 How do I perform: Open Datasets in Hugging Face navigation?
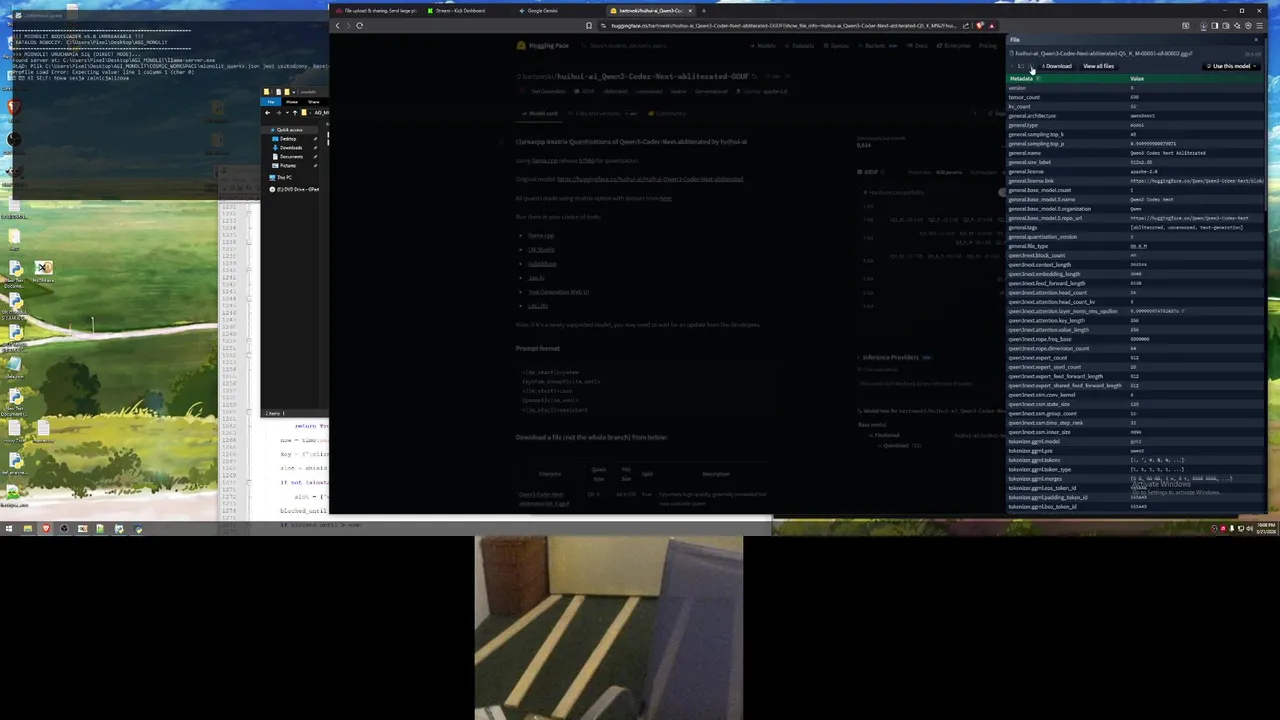click(x=800, y=46)
